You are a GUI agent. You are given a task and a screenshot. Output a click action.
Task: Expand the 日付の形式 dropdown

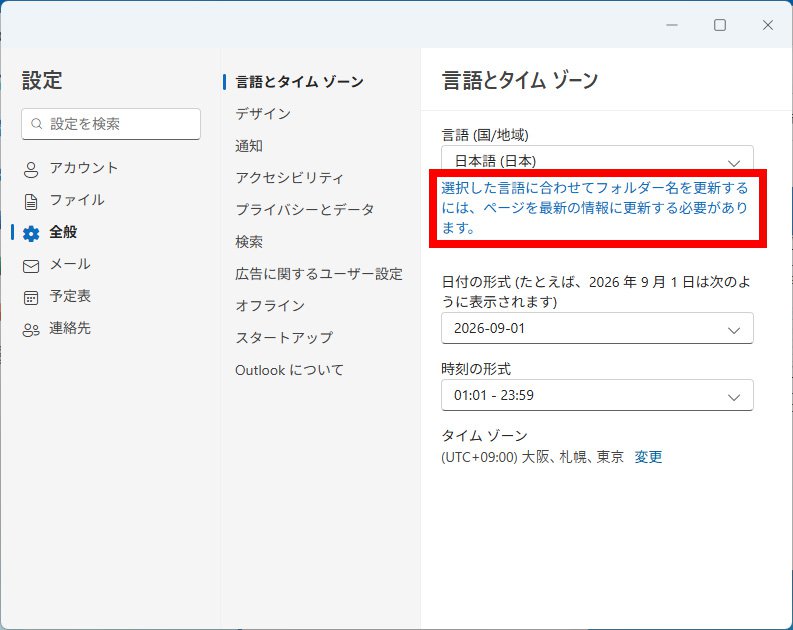tap(596, 328)
